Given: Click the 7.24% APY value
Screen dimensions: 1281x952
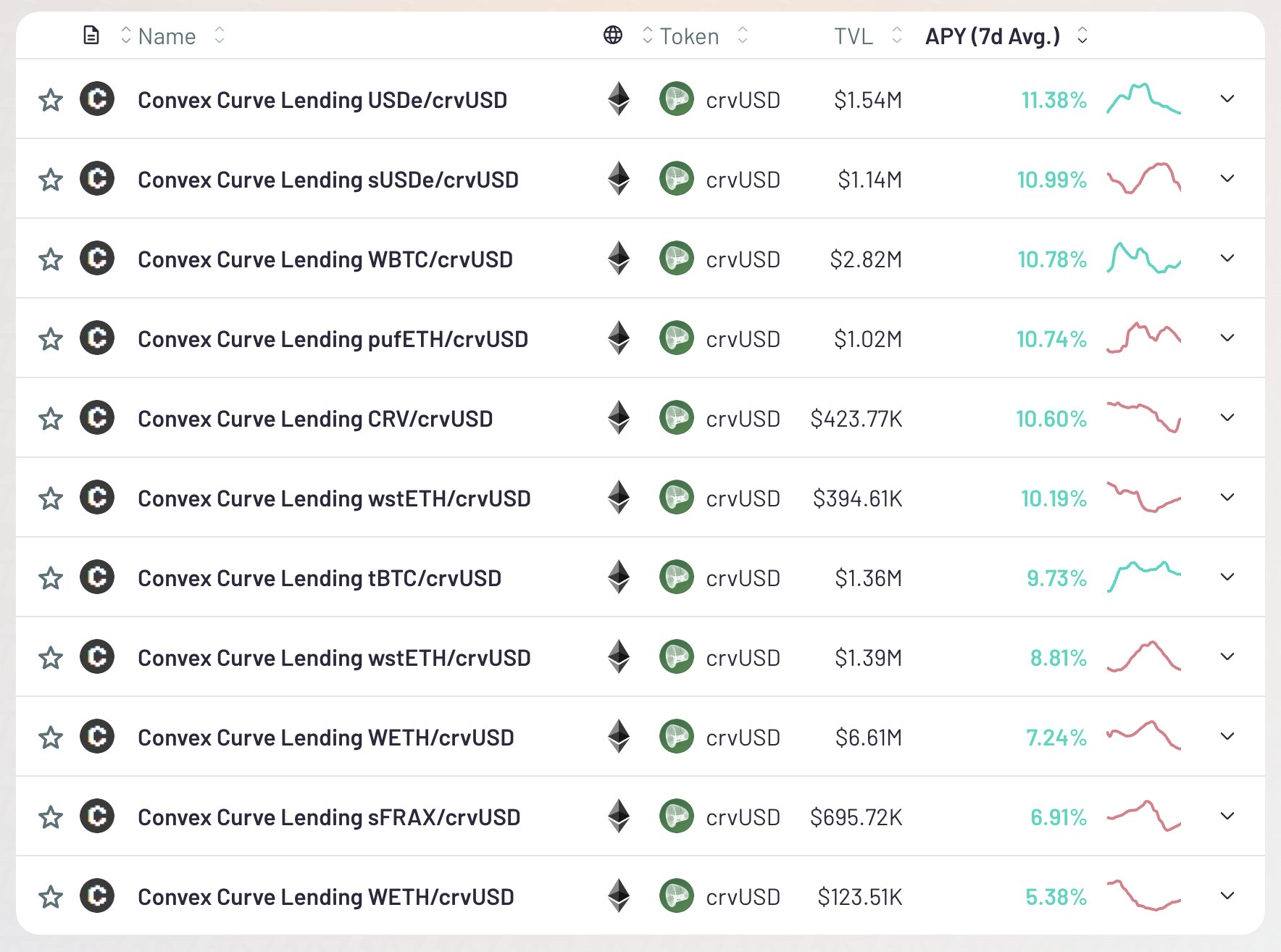Looking at the screenshot, I should click(1056, 738).
